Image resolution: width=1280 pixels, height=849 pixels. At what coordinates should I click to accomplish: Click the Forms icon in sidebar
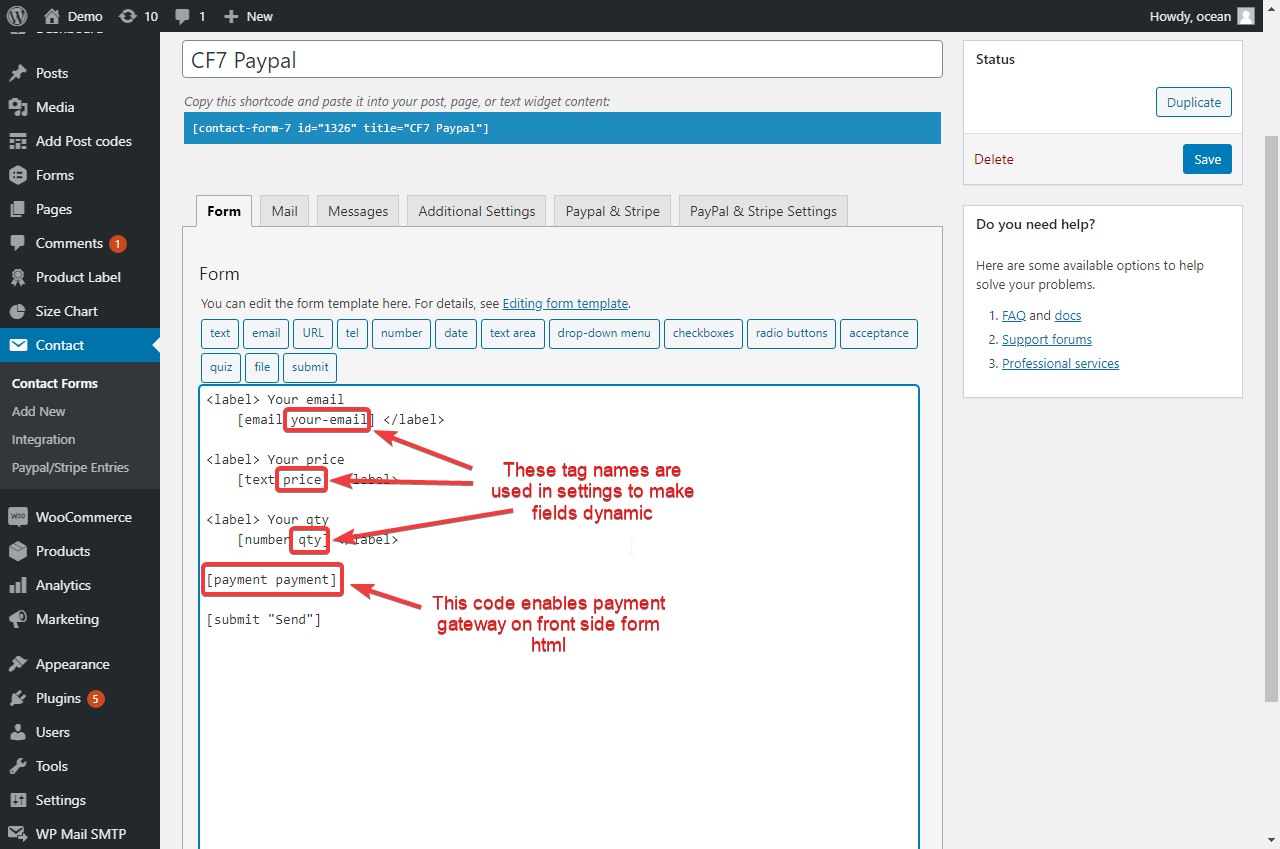17,175
